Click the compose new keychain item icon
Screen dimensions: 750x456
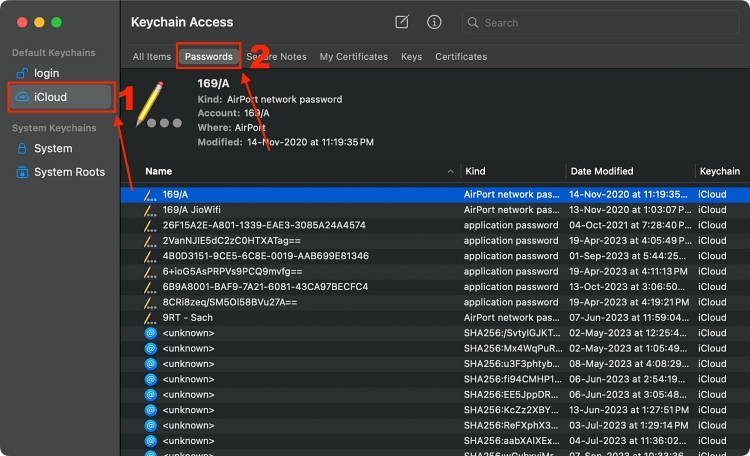[x=402, y=22]
